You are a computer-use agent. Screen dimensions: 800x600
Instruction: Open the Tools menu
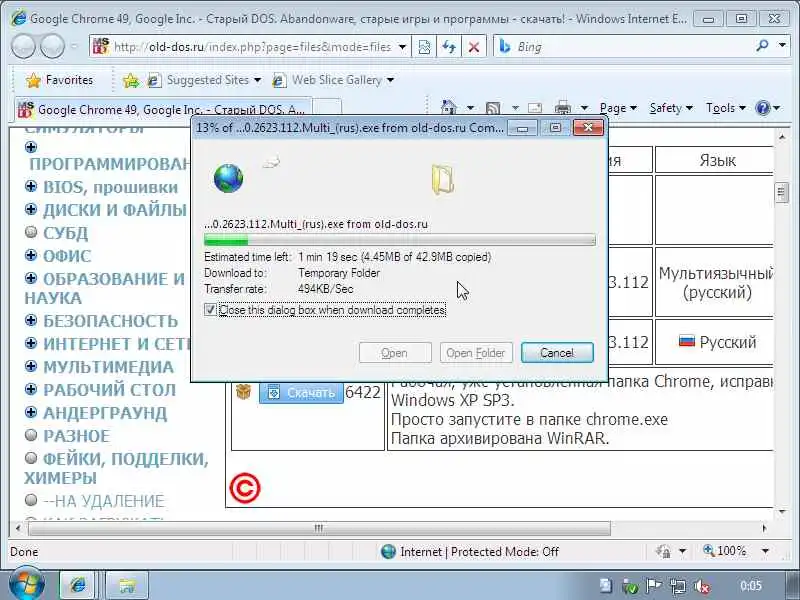[x=726, y=108]
